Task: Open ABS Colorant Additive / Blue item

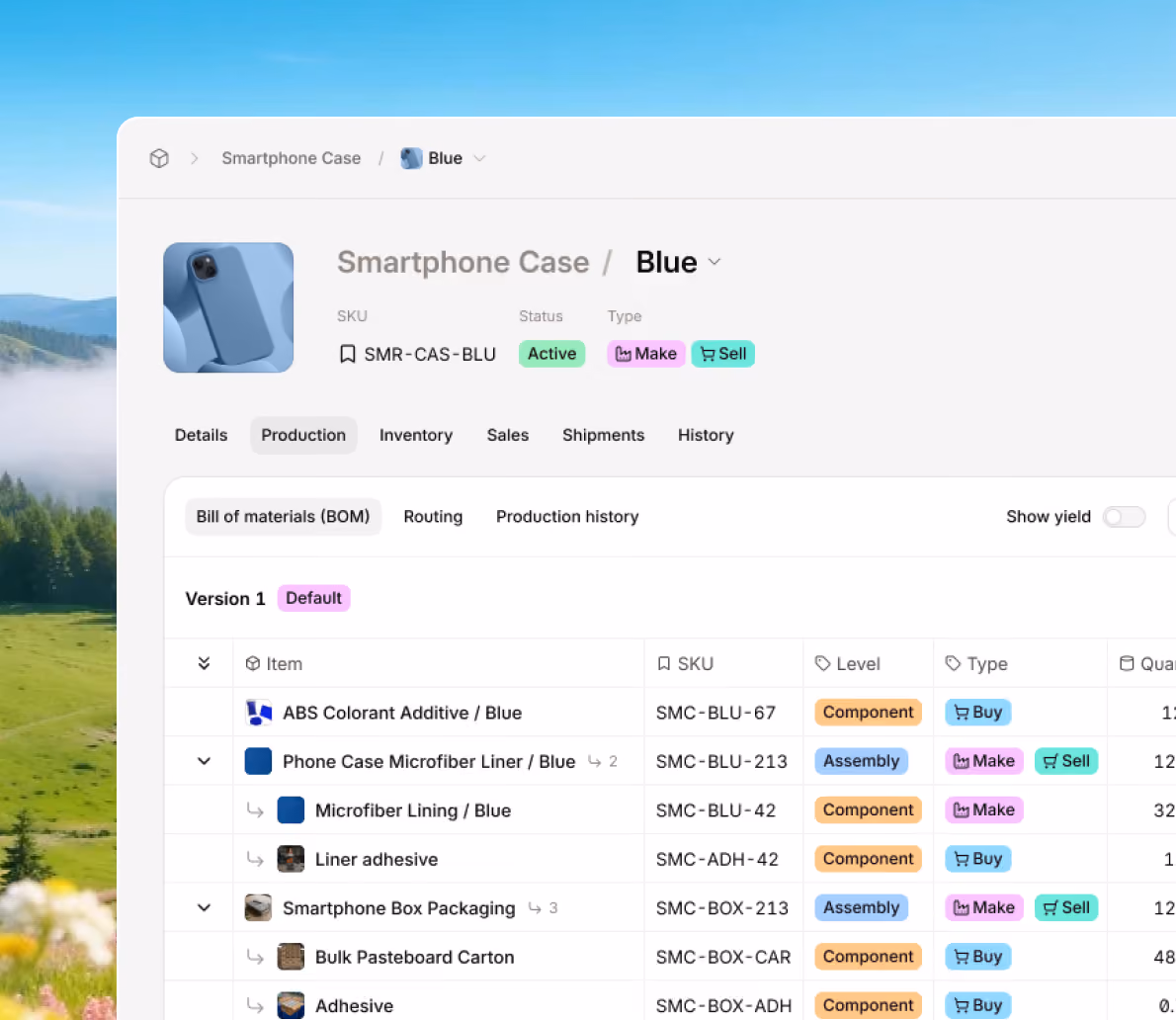Action: click(x=402, y=713)
